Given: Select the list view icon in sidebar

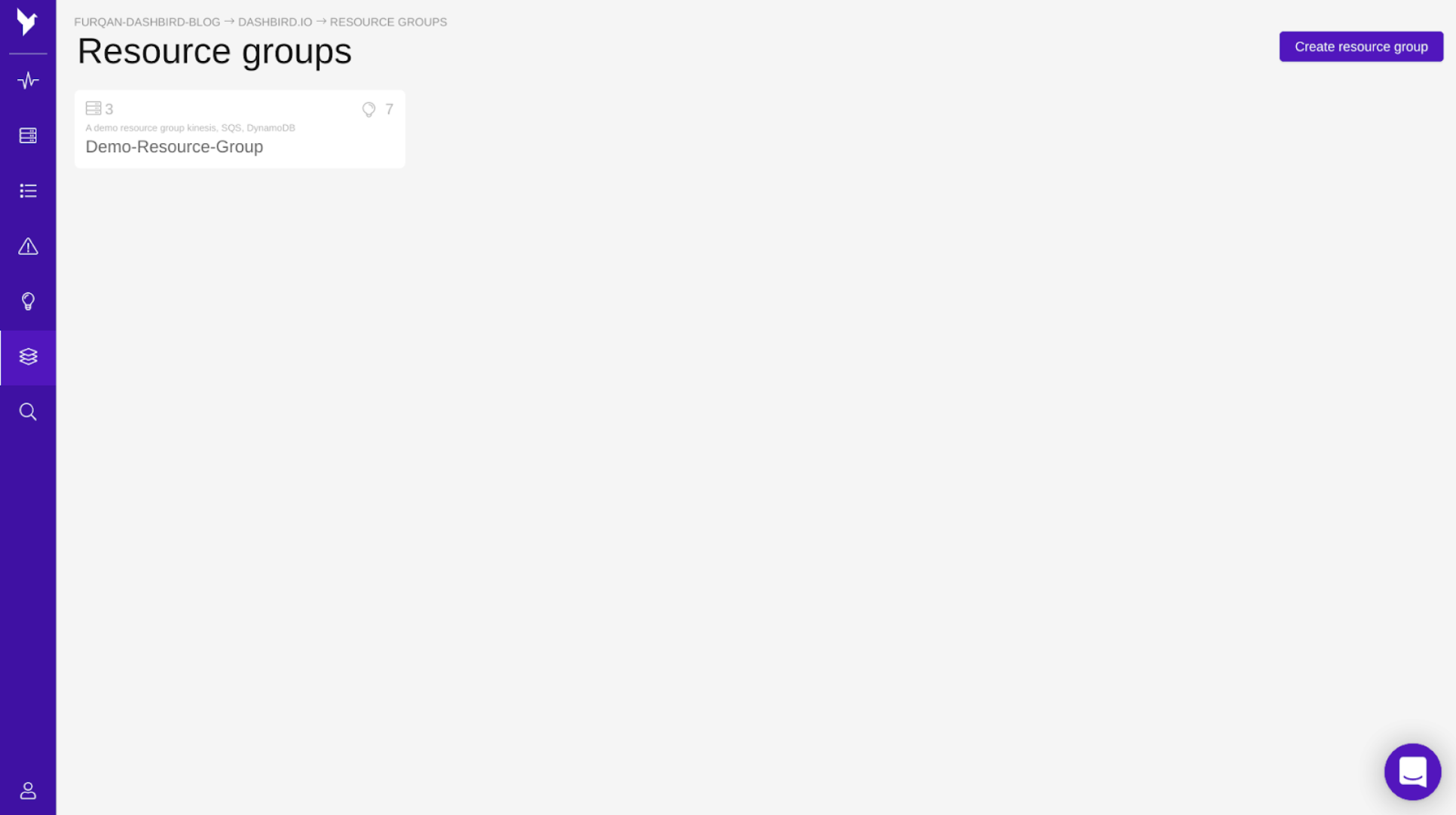Looking at the screenshot, I should 28,190.
